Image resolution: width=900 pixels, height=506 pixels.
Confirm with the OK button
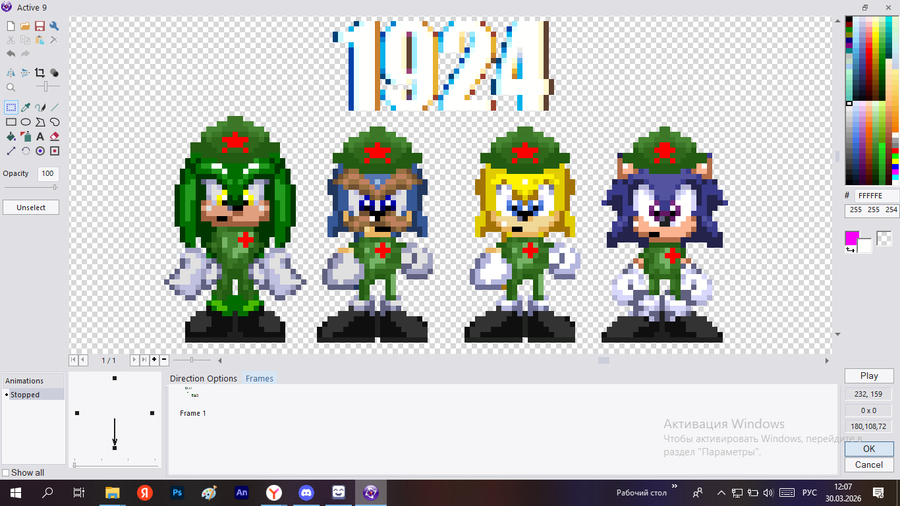coord(868,449)
